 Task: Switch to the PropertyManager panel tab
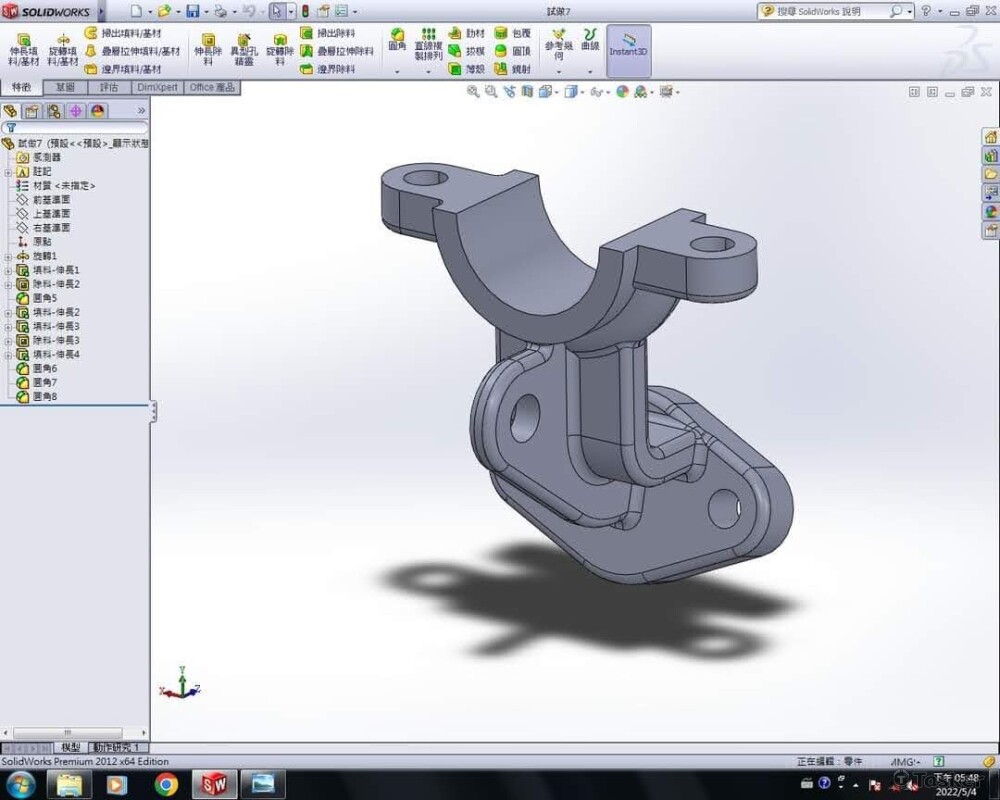point(31,111)
